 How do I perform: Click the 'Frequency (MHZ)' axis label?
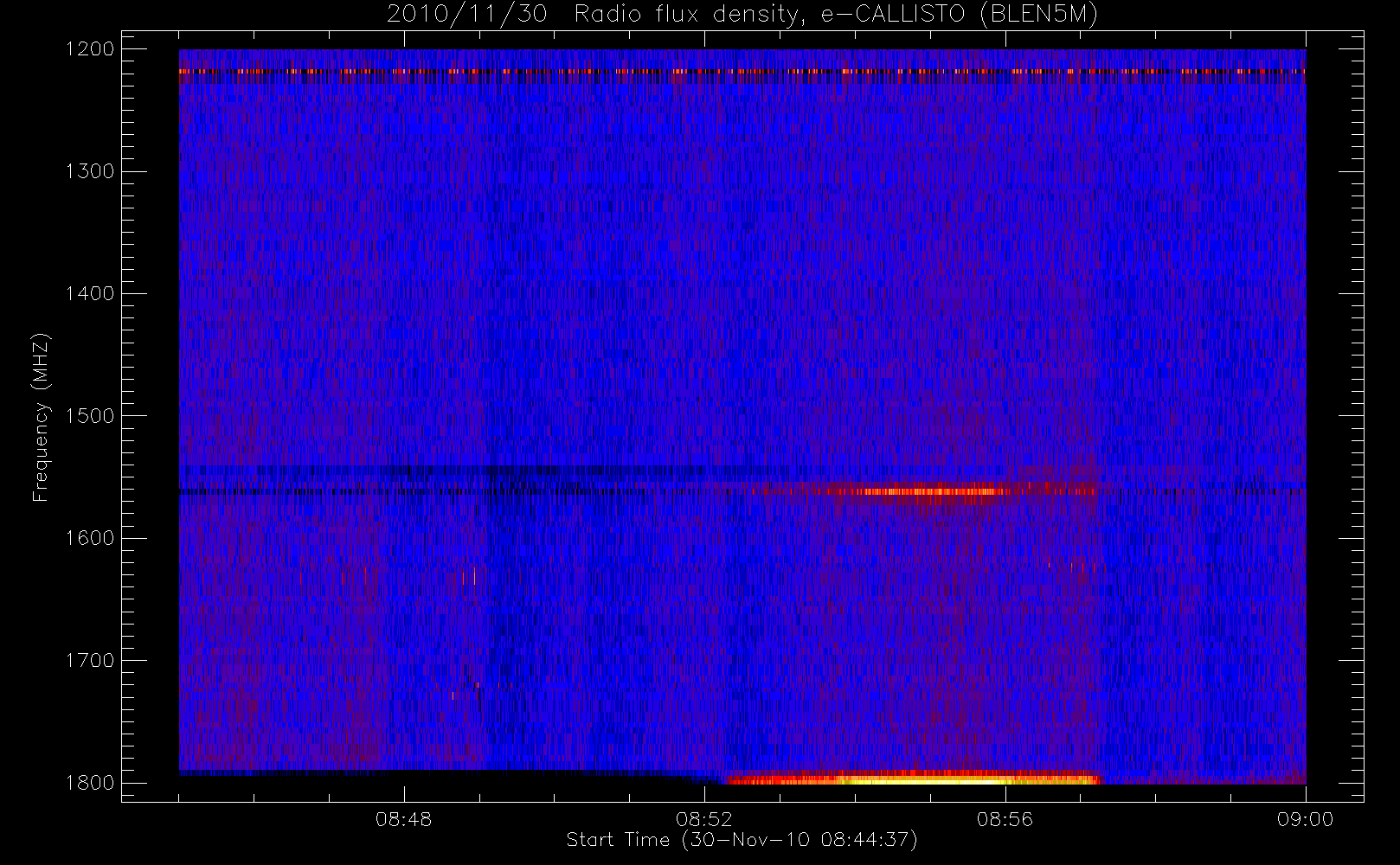click(41, 418)
